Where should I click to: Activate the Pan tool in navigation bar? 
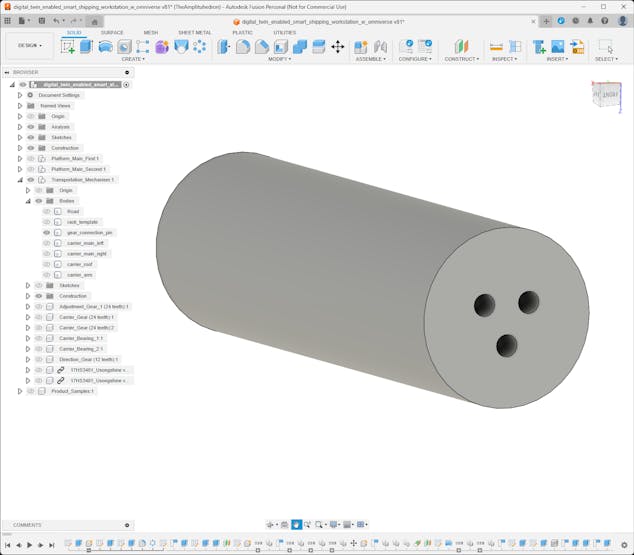point(297,524)
